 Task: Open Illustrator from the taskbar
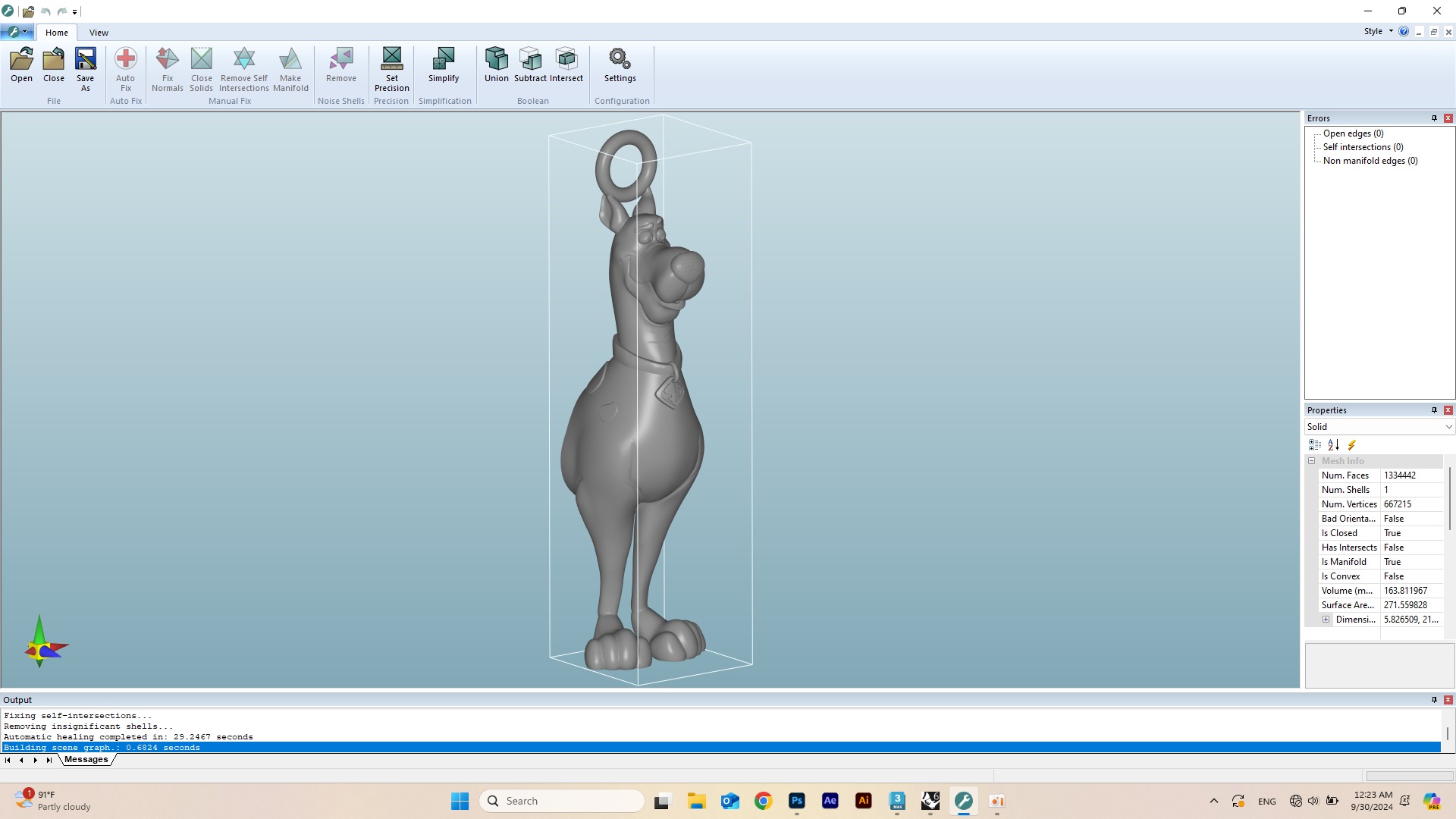tap(863, 802)
